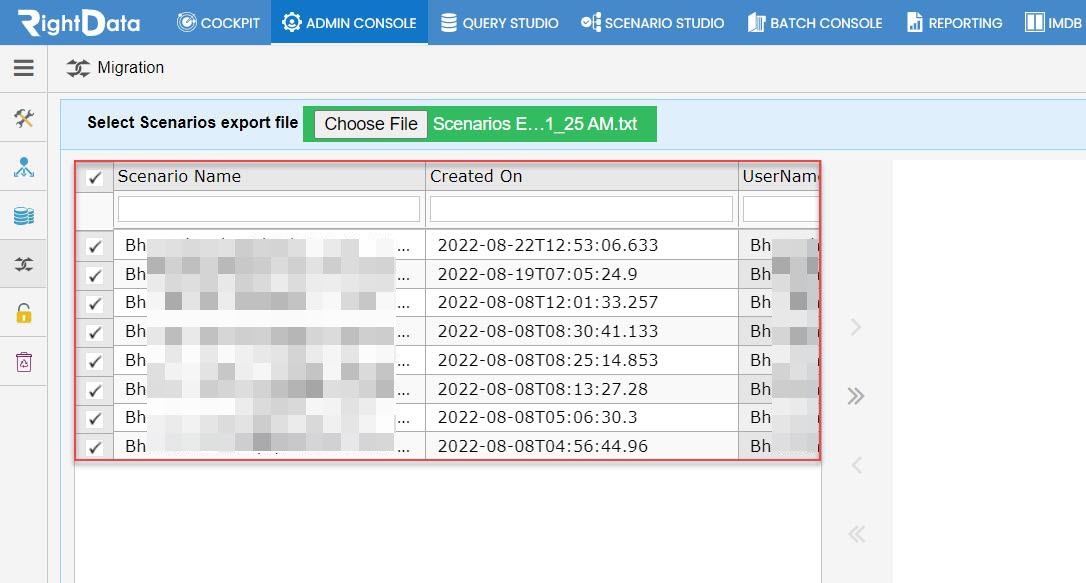
Task: Sort by UserName column header
Action: [779, 177]
